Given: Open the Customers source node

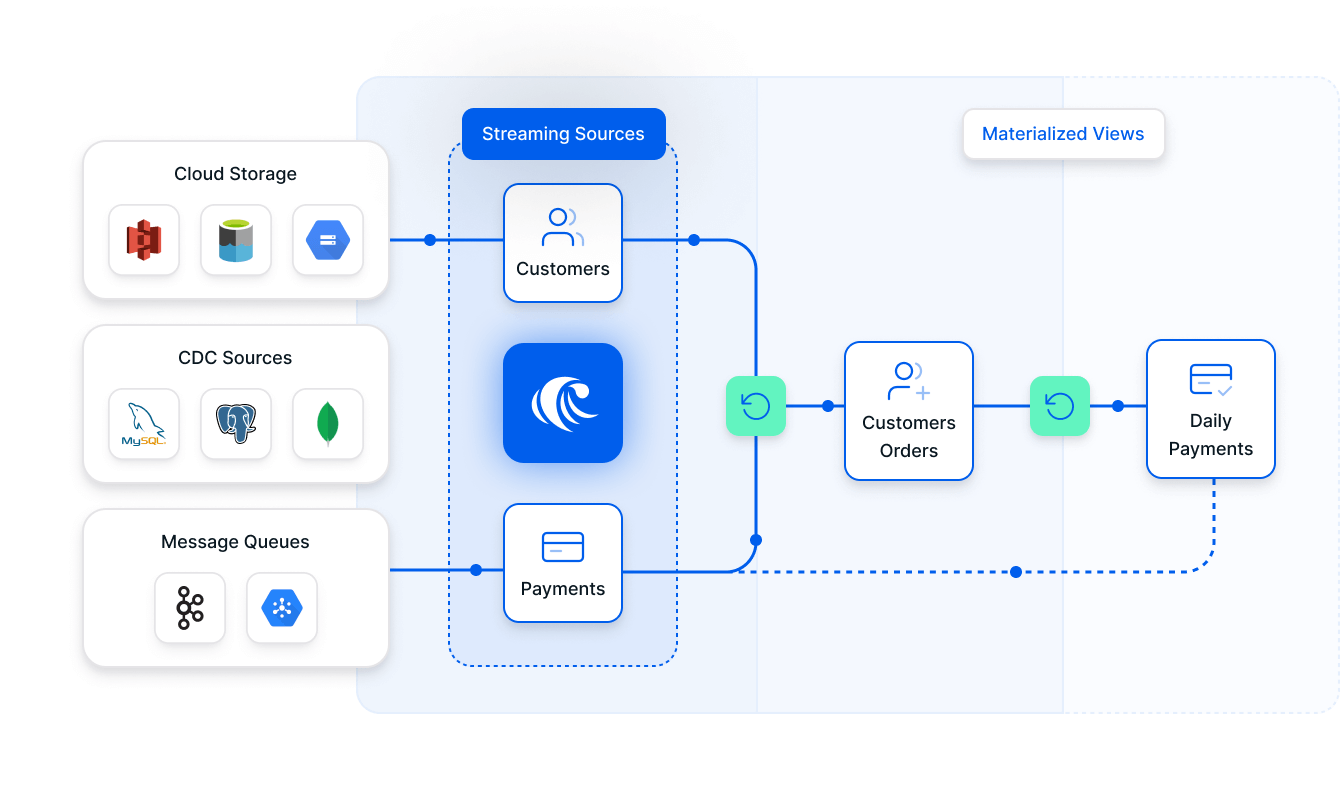Looking at the screenshot, I should (563, 243).
